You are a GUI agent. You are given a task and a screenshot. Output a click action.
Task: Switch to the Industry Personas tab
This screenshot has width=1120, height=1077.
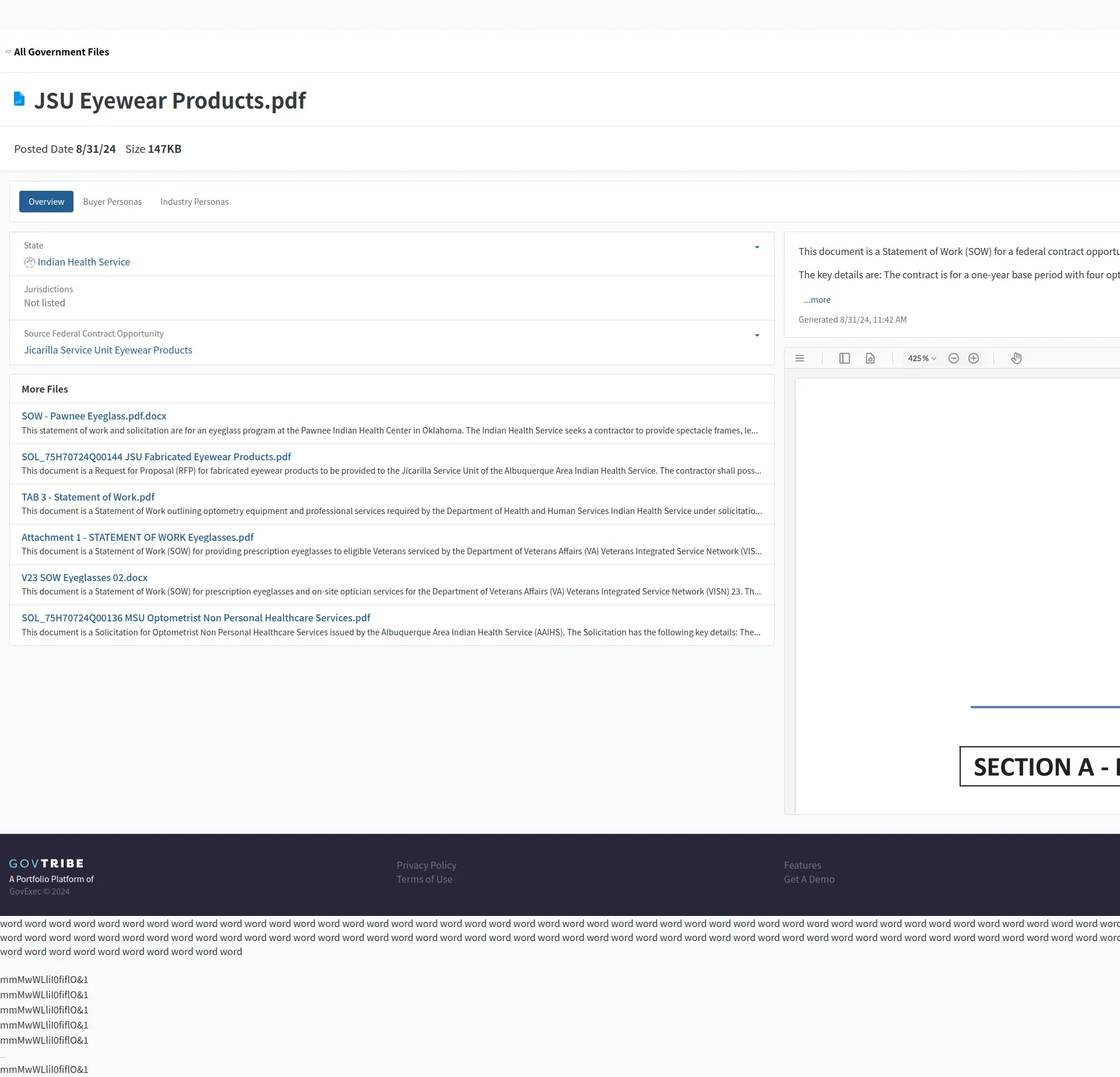coord(194,201)
